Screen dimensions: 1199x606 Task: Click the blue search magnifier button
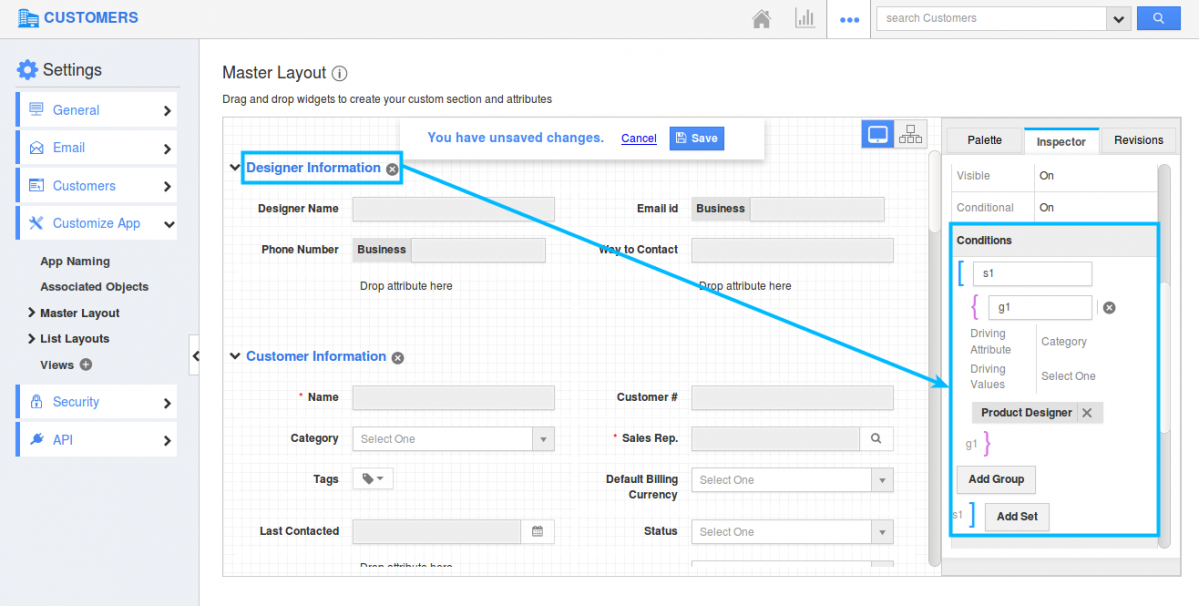coord(1158,18)
